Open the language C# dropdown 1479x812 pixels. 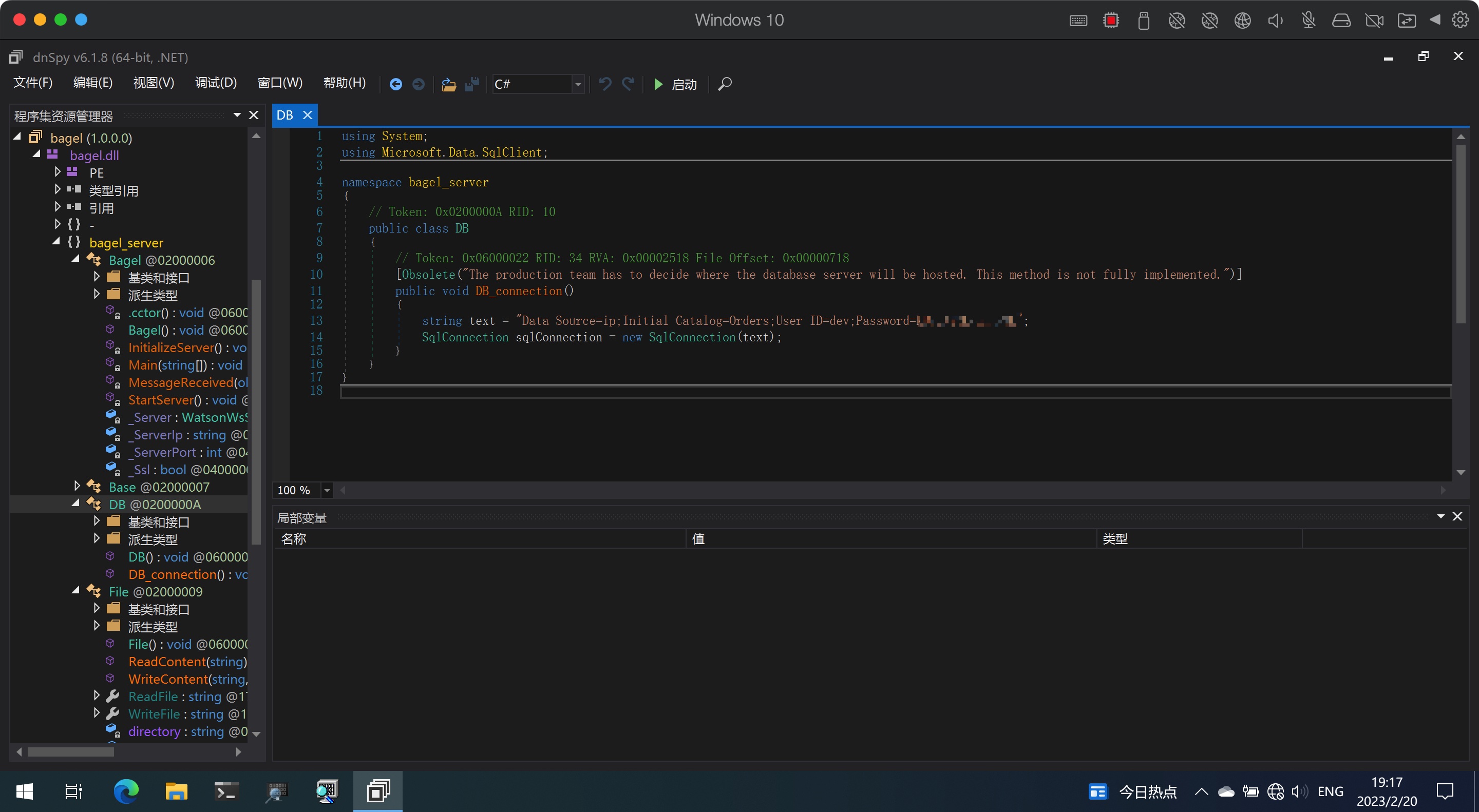click(578, 84)
